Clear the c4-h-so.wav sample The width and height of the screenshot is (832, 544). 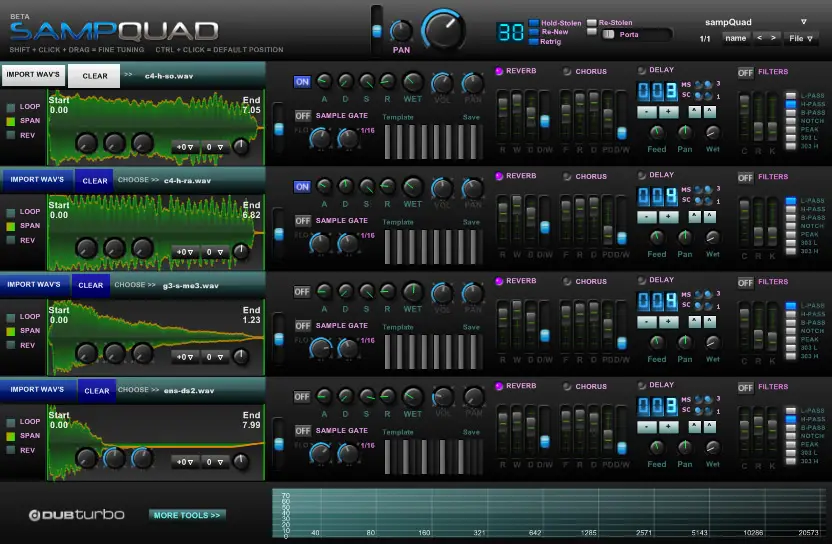coord(95,76)
